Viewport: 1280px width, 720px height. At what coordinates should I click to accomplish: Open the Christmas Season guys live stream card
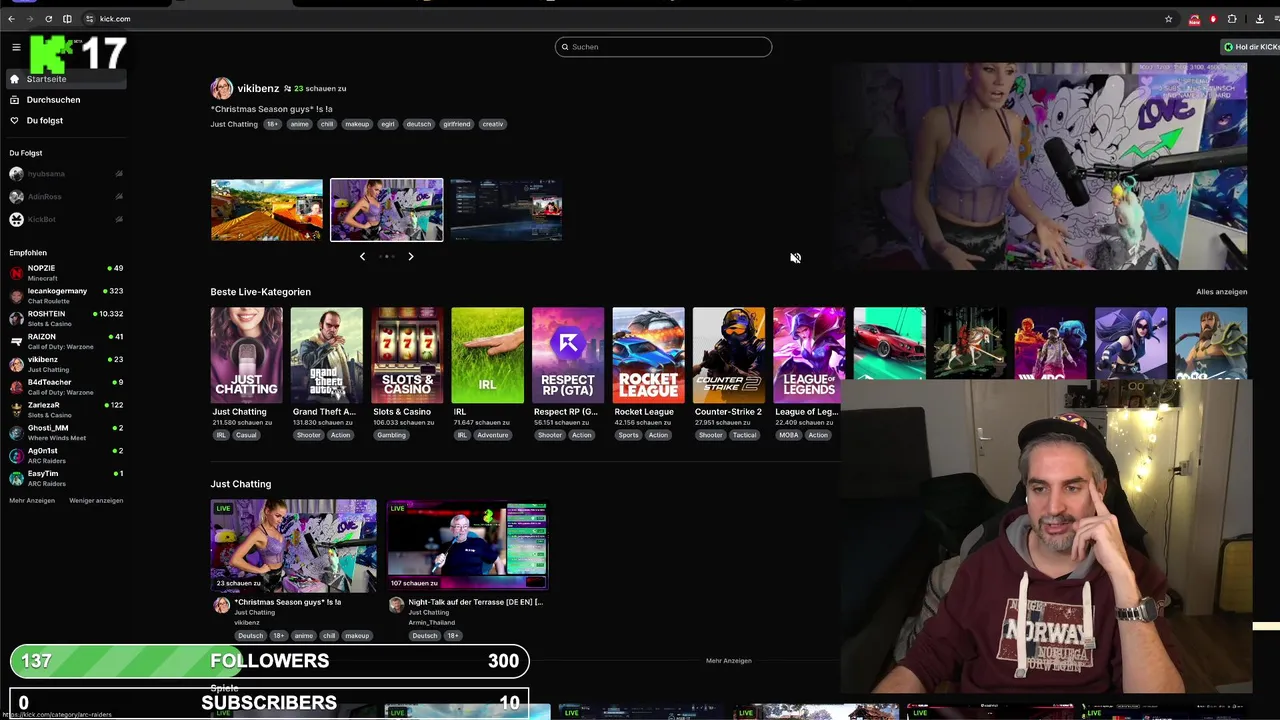[x=293, y=545]
